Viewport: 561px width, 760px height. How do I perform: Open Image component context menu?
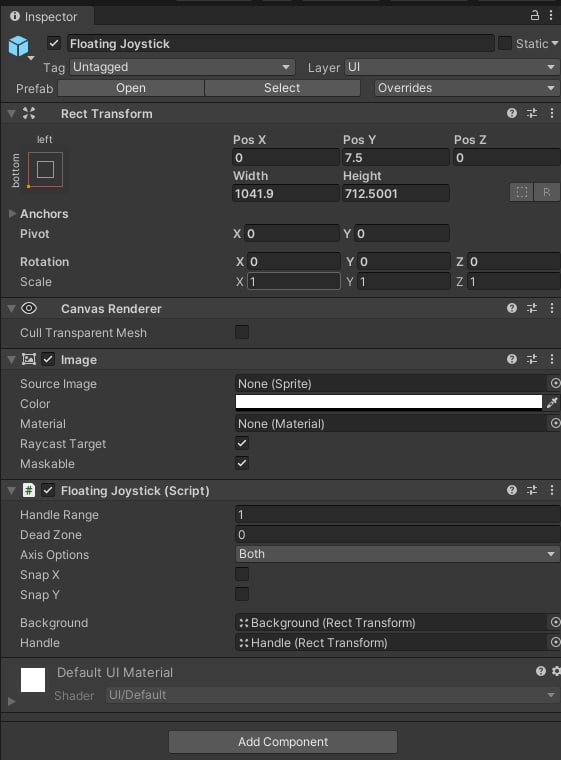point(552,359)
